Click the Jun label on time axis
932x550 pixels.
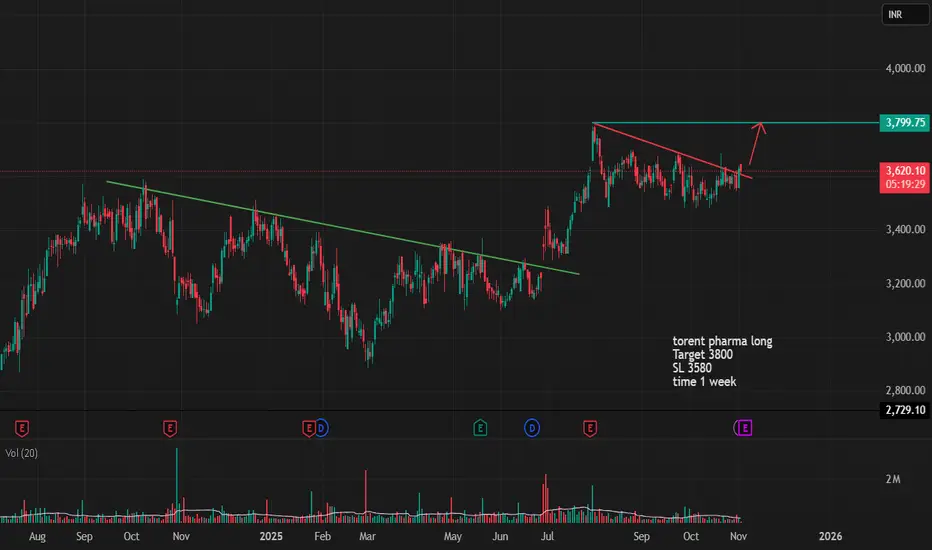click(x=500, y=536)
